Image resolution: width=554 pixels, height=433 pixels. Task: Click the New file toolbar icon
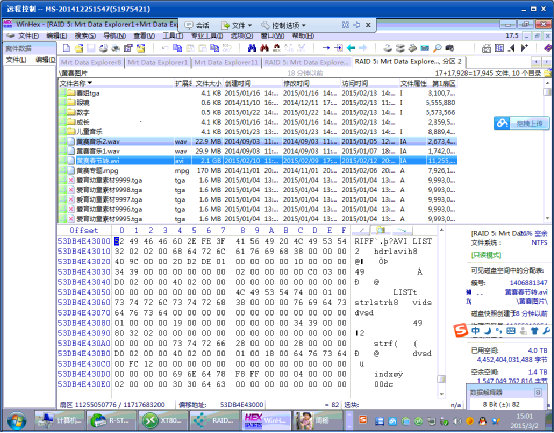(x=66, y=48)
